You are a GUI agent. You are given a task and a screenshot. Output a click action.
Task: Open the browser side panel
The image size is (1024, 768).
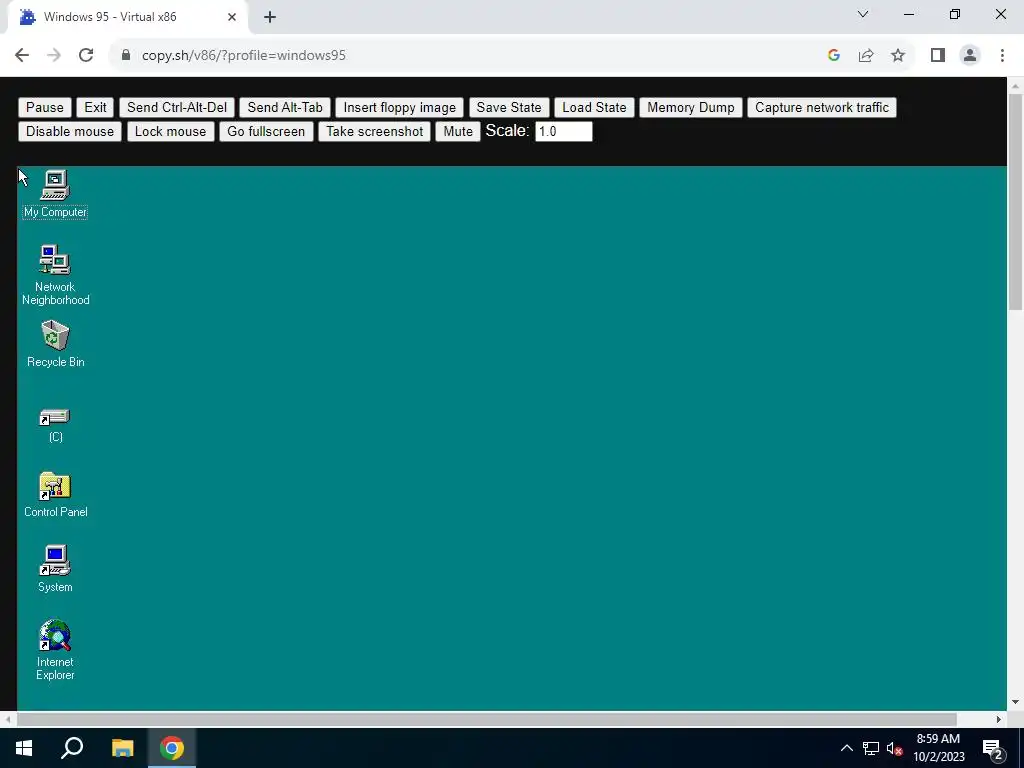(938, 55)
